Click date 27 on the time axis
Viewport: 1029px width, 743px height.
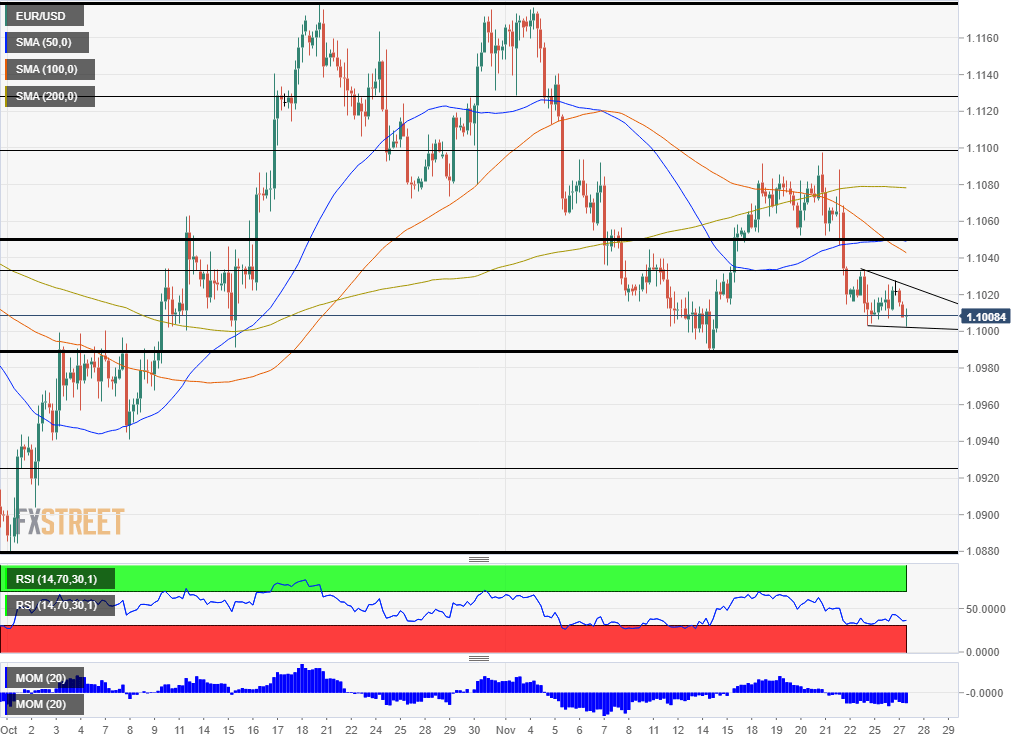[899, 730]
